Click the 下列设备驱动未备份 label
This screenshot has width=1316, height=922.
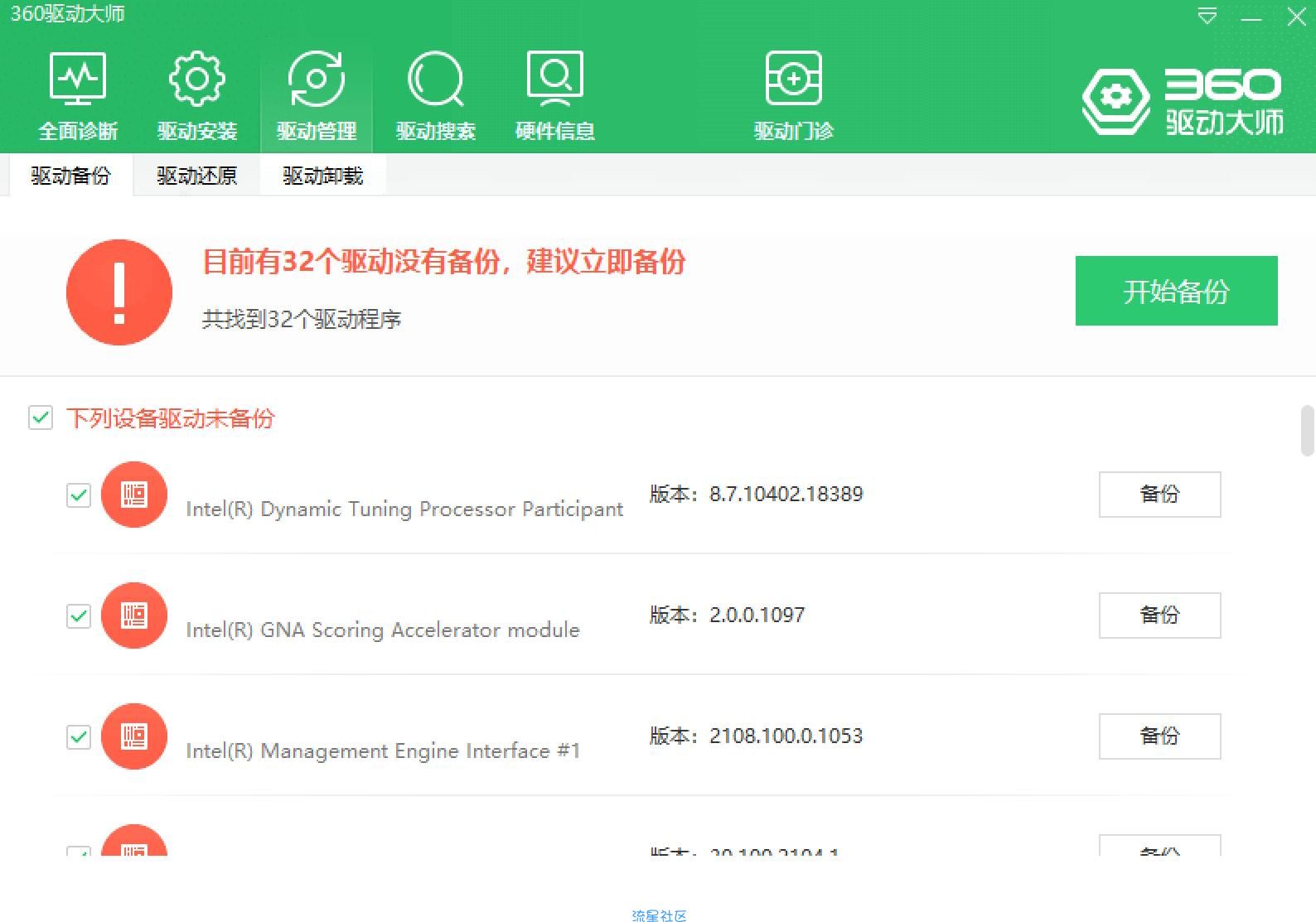point(170,418)
